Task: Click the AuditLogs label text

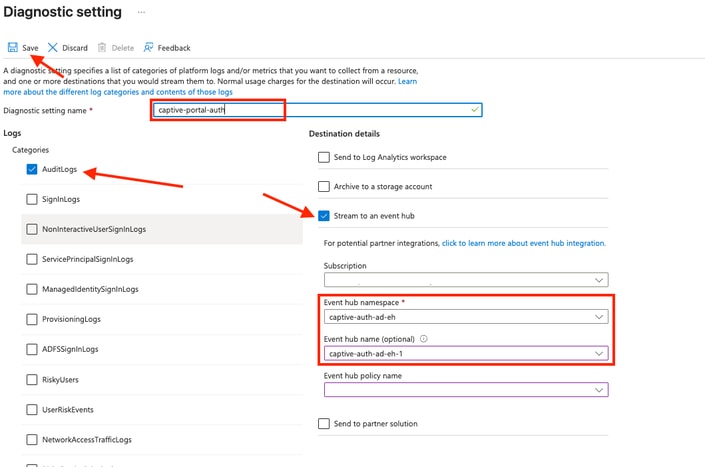Action: [x=59, y=169]
